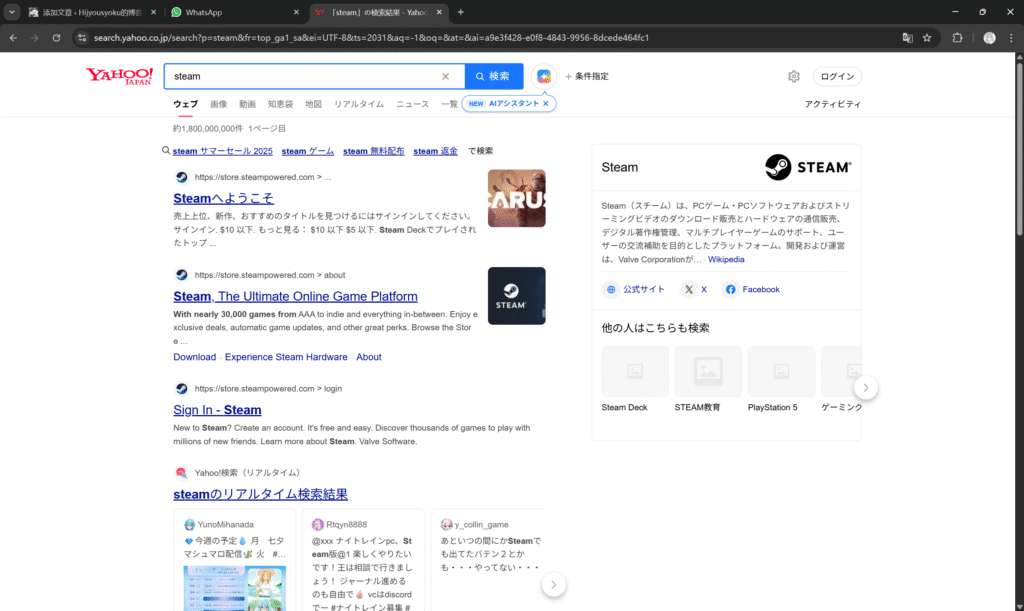Open the Chrome profile avatar
This screenshot has height=611, width=1024.
click(x=989, y=38)
